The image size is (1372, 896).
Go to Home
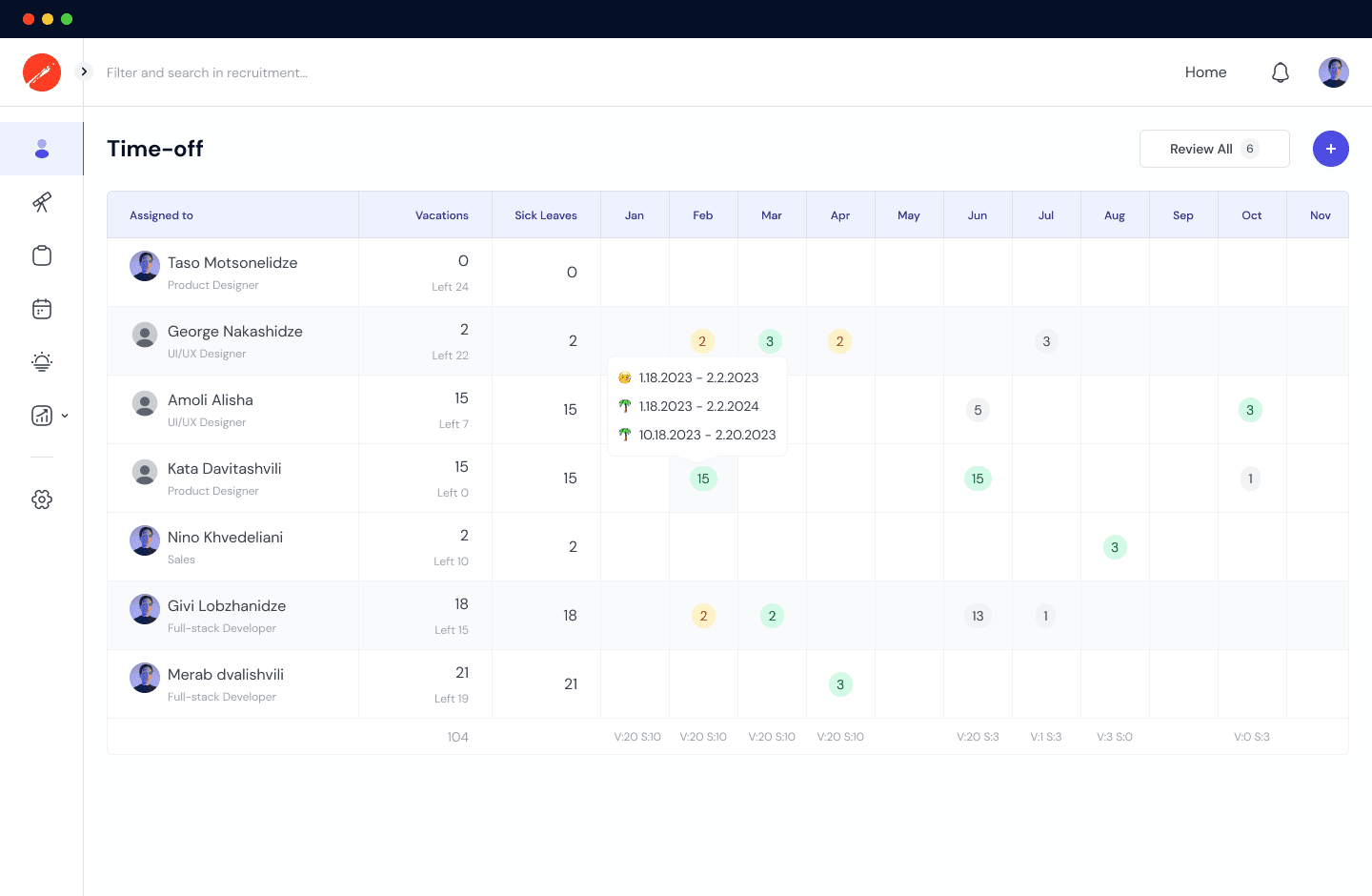click(x=1205, y=71)
